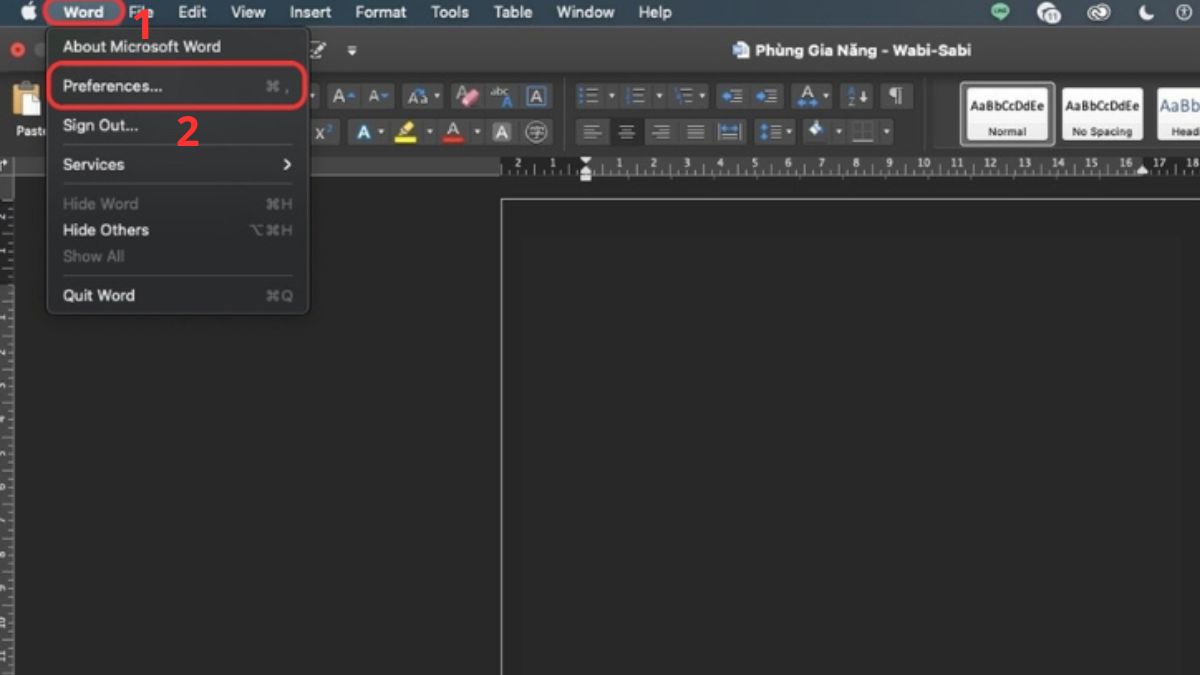Screen dimensions: 1200x675
Task: Toggle the show paragraph marks ¶ button
Action: (x=896, y=96)
